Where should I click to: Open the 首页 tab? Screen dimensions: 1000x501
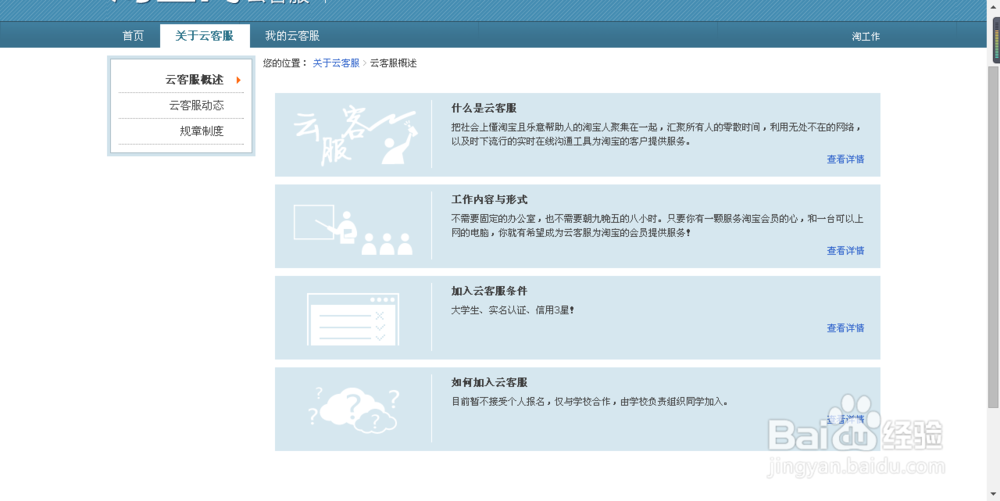[133, 36]
